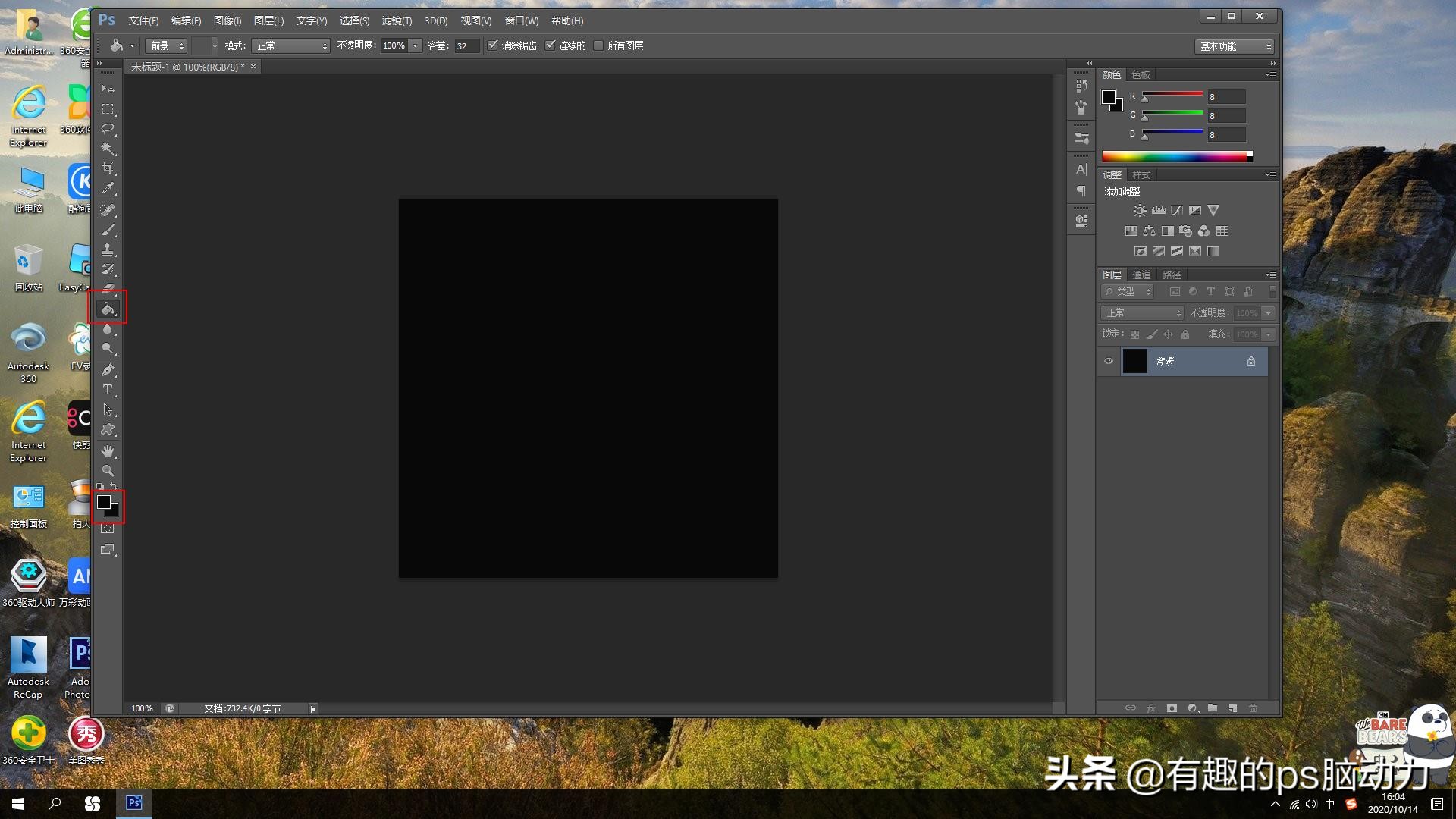Viewport: 1456px width, 819px height.
Task: Select the Hand tool
Action: point(108,451)
